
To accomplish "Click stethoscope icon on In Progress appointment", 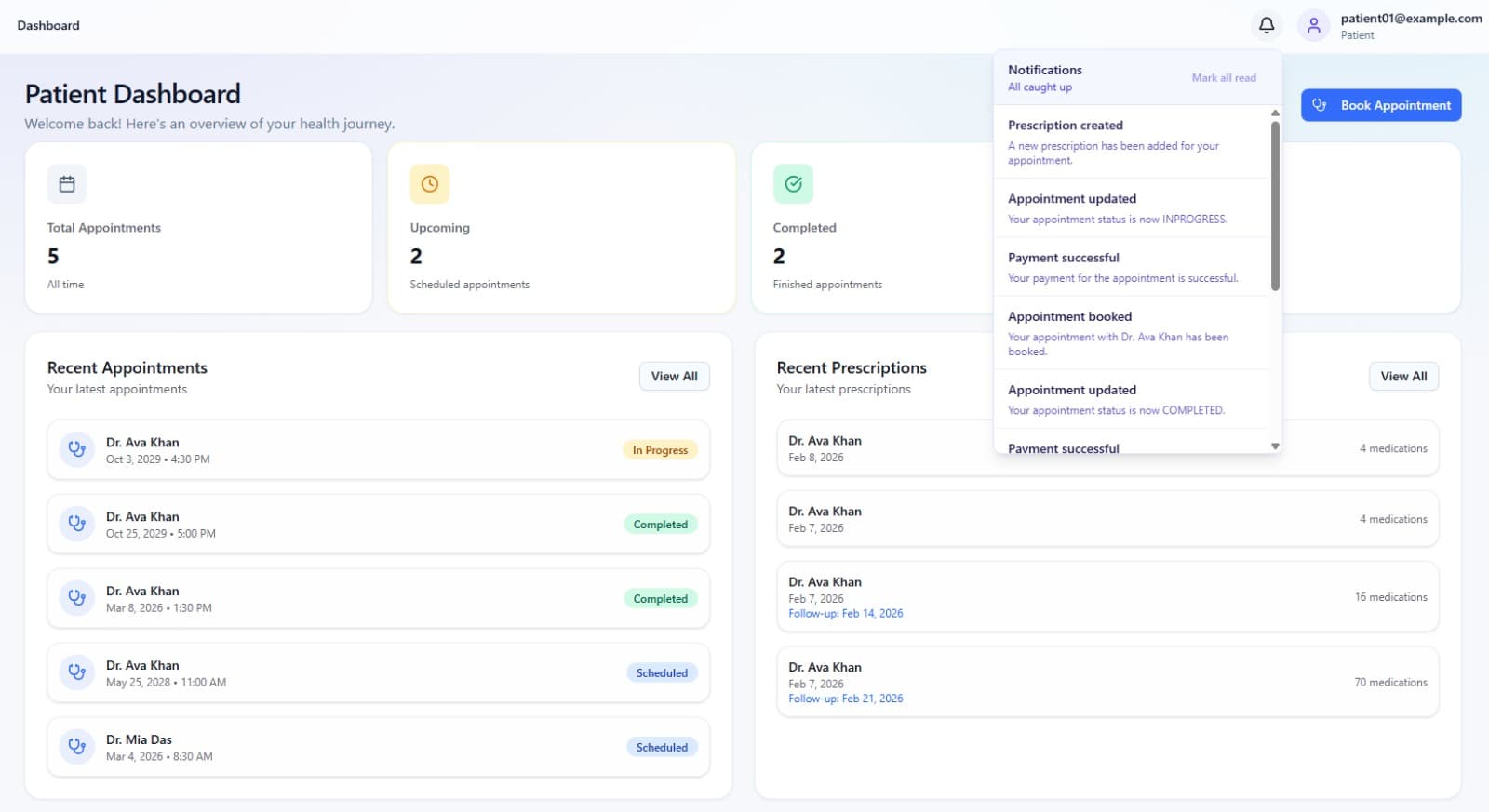I will [x=77, y=449].
